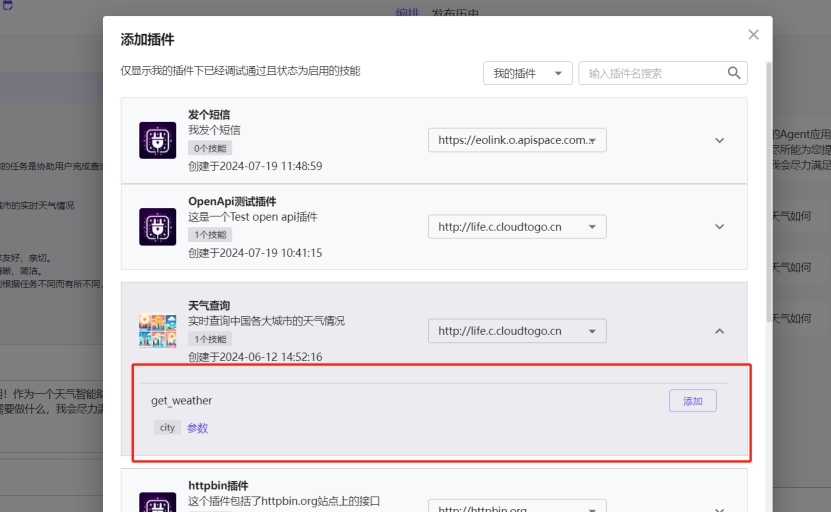The width and height of the screenshot is (831, 513).
Task: Open OpenApi测试插件 server URL dropdown
Action: pos(517,227)
